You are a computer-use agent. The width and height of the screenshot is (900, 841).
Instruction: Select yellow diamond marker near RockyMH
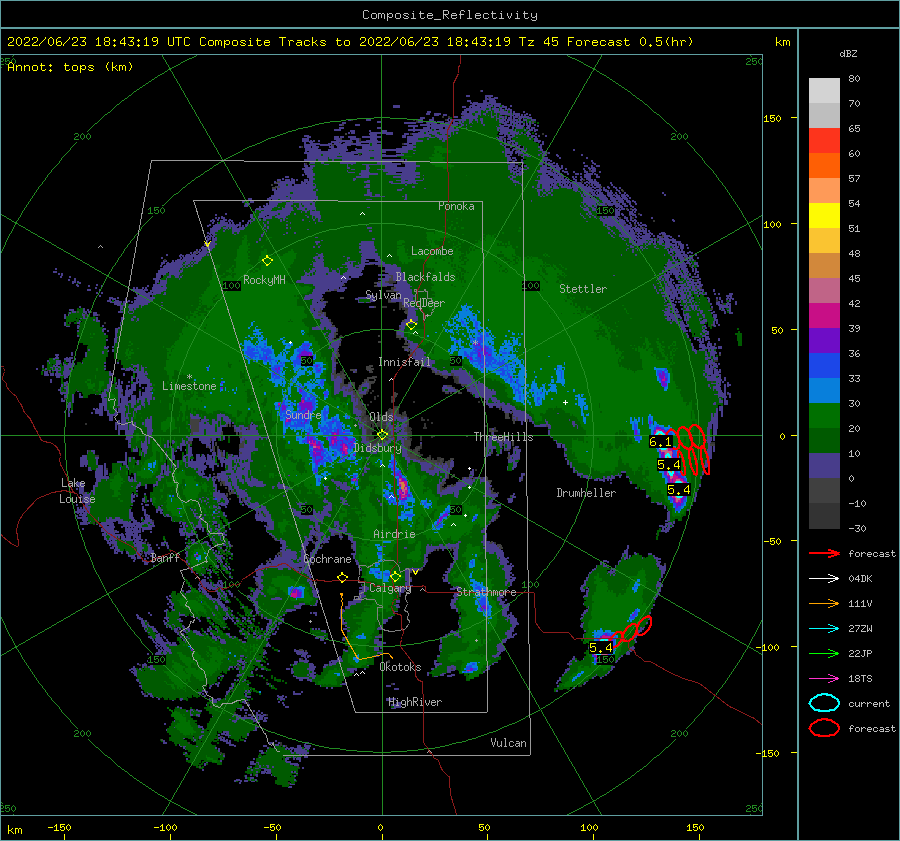pyautogui.click(x=267, y=261)
